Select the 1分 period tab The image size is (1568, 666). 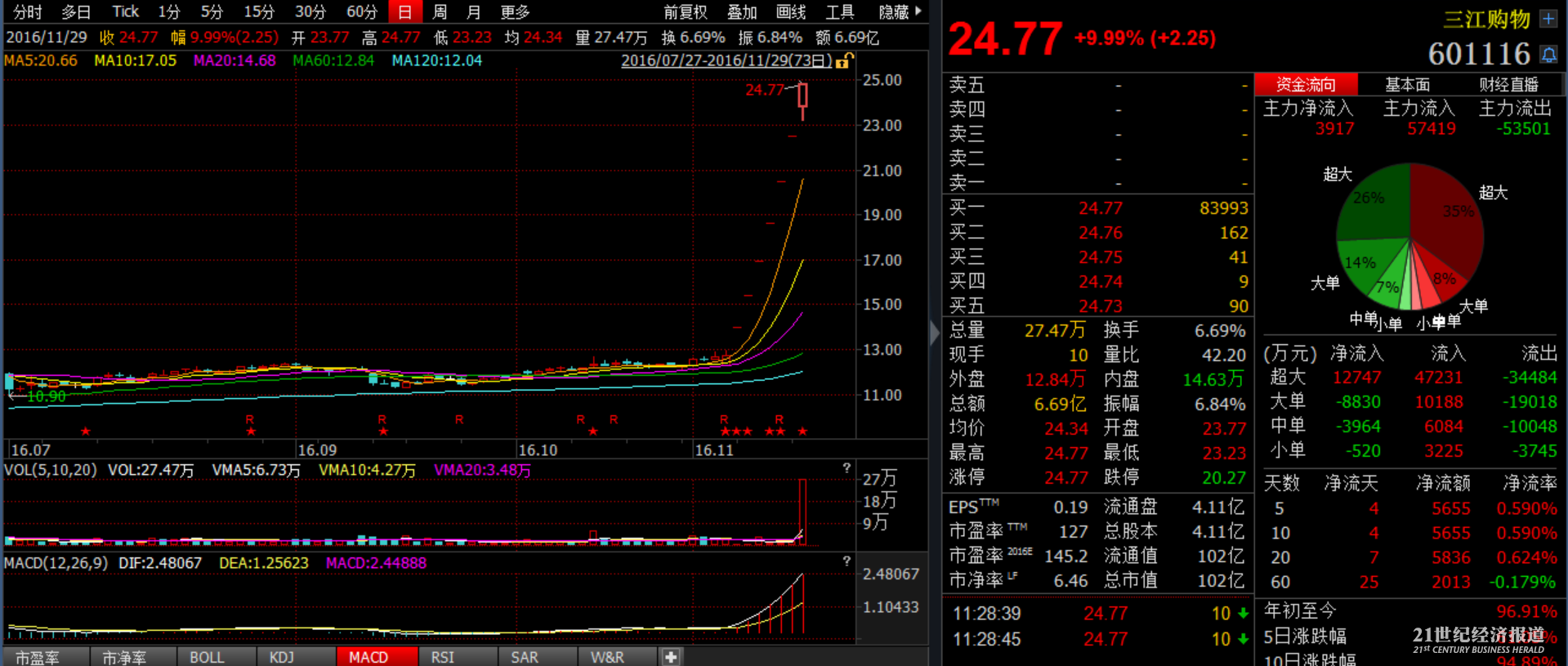click(x=168, y=11)
